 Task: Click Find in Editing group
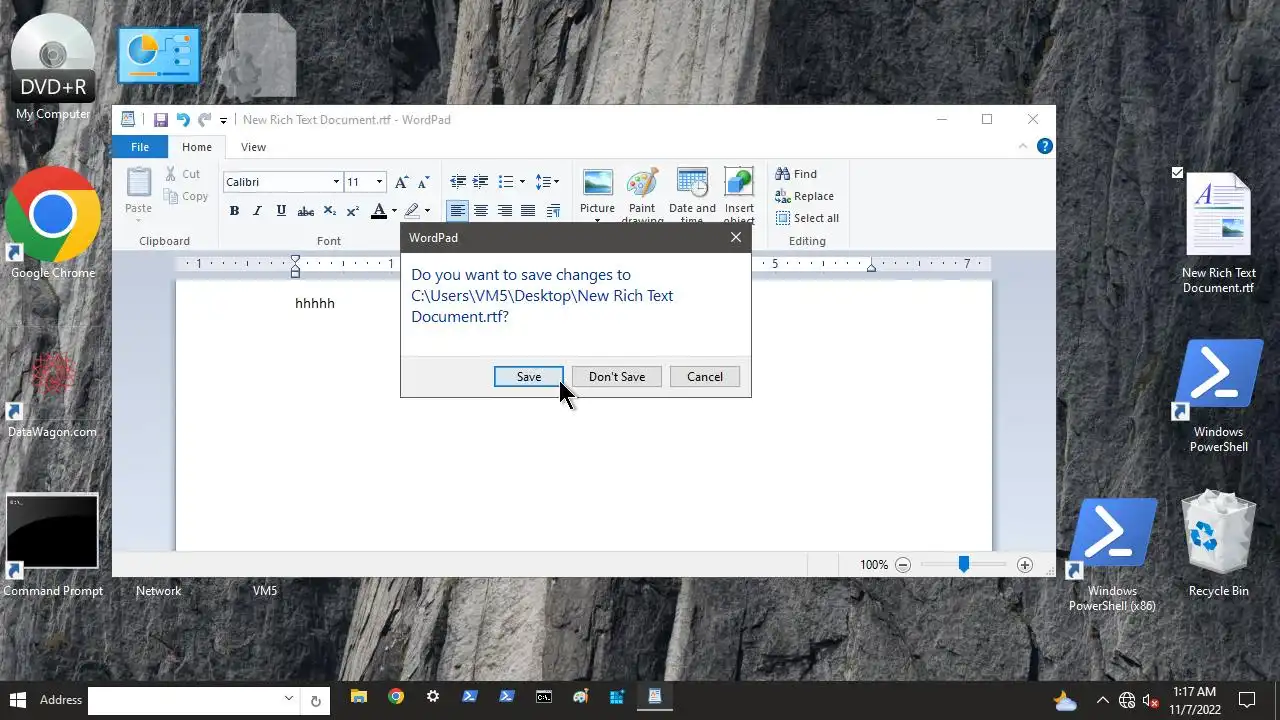click(x=796, y=174)
